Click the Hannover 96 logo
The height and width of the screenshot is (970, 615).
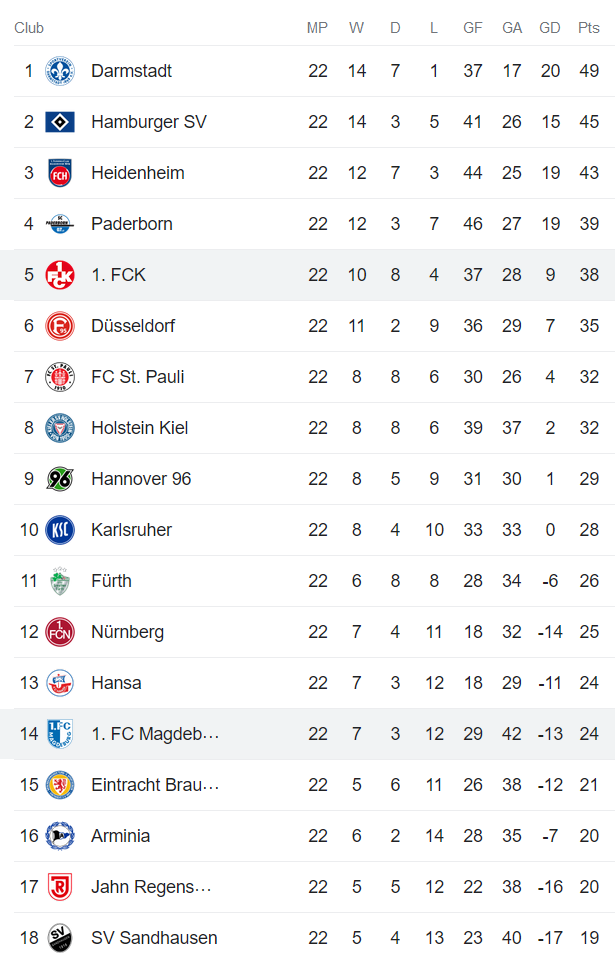click(x=60, y=479)
